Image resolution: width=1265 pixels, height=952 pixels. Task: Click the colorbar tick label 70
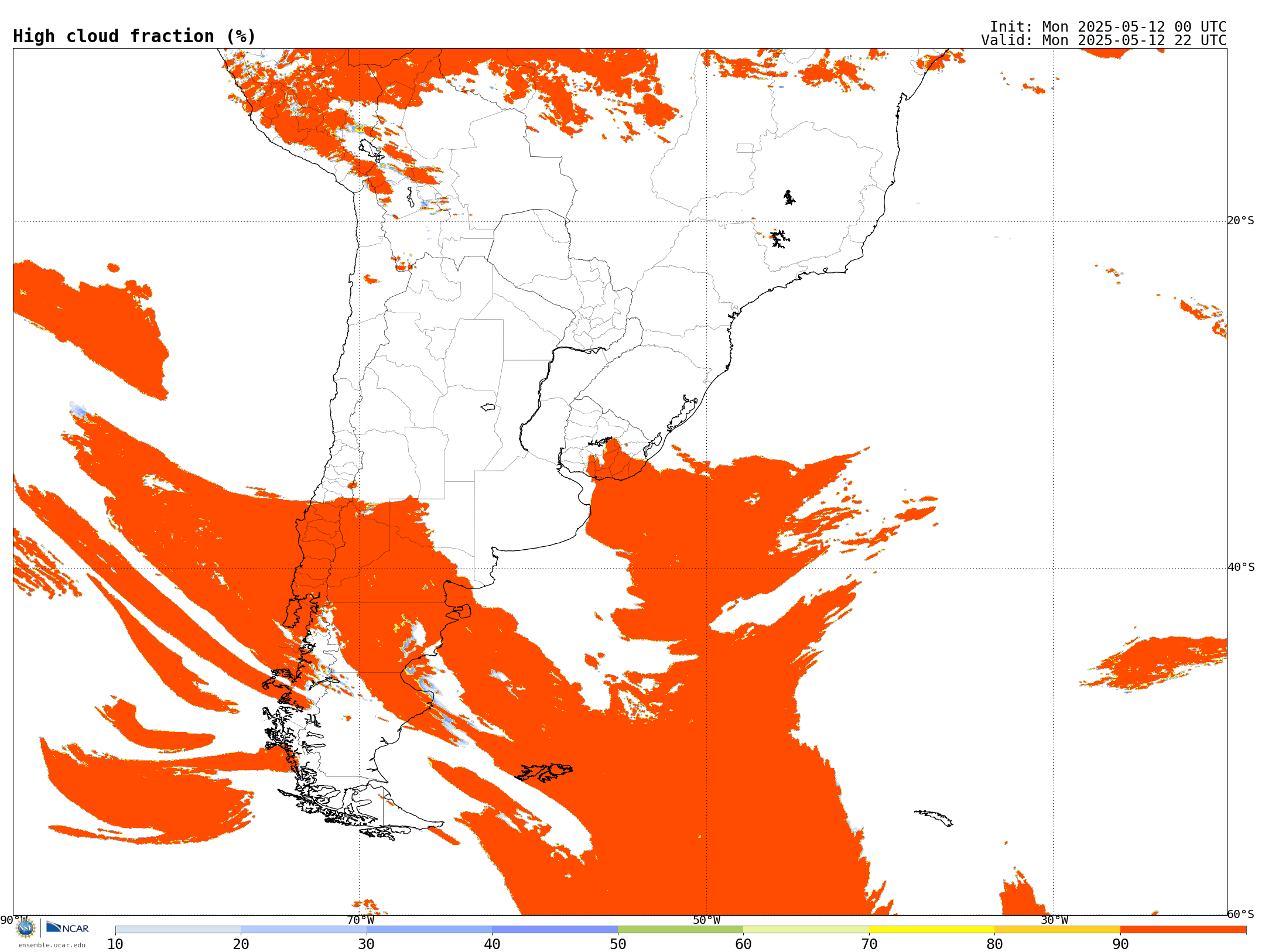(869, 944)
